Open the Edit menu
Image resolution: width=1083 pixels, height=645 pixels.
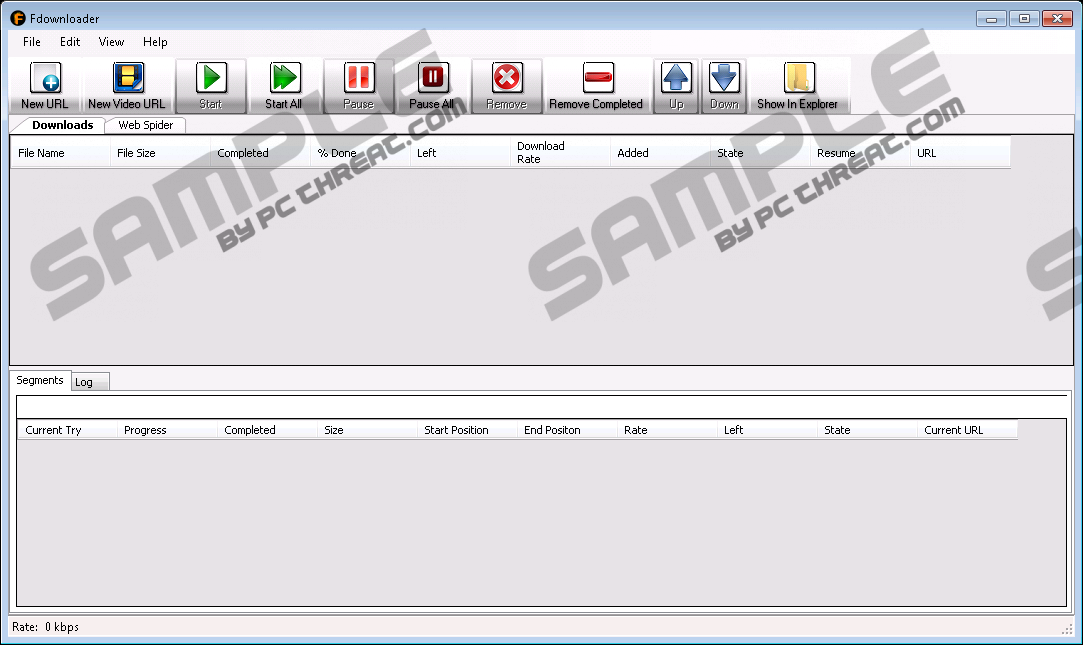coord(70,42)
